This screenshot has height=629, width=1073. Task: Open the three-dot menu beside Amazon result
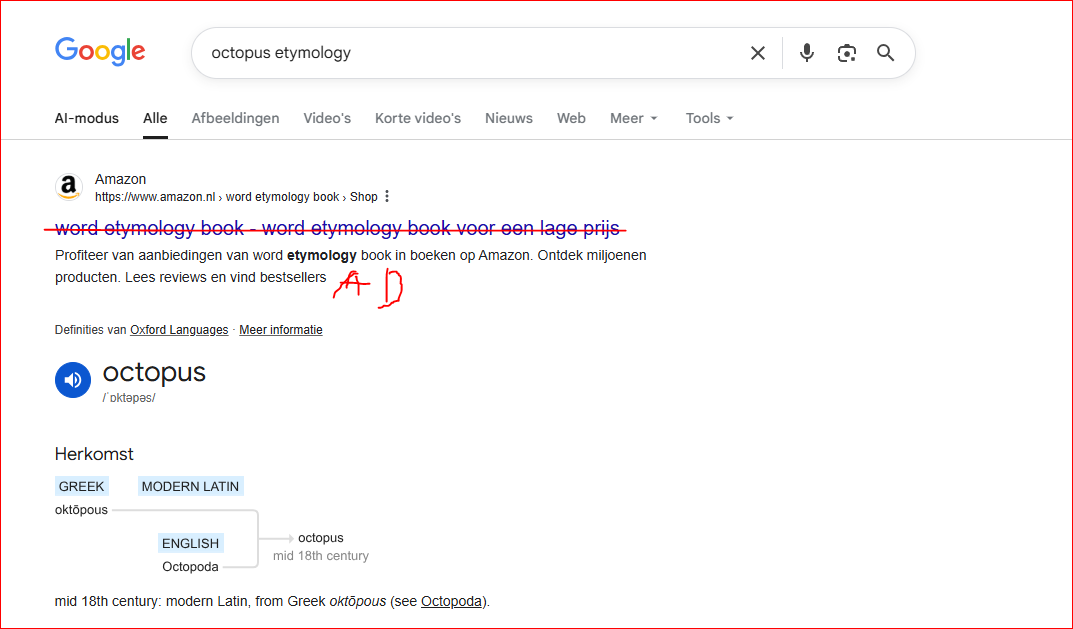coord(387,197)
